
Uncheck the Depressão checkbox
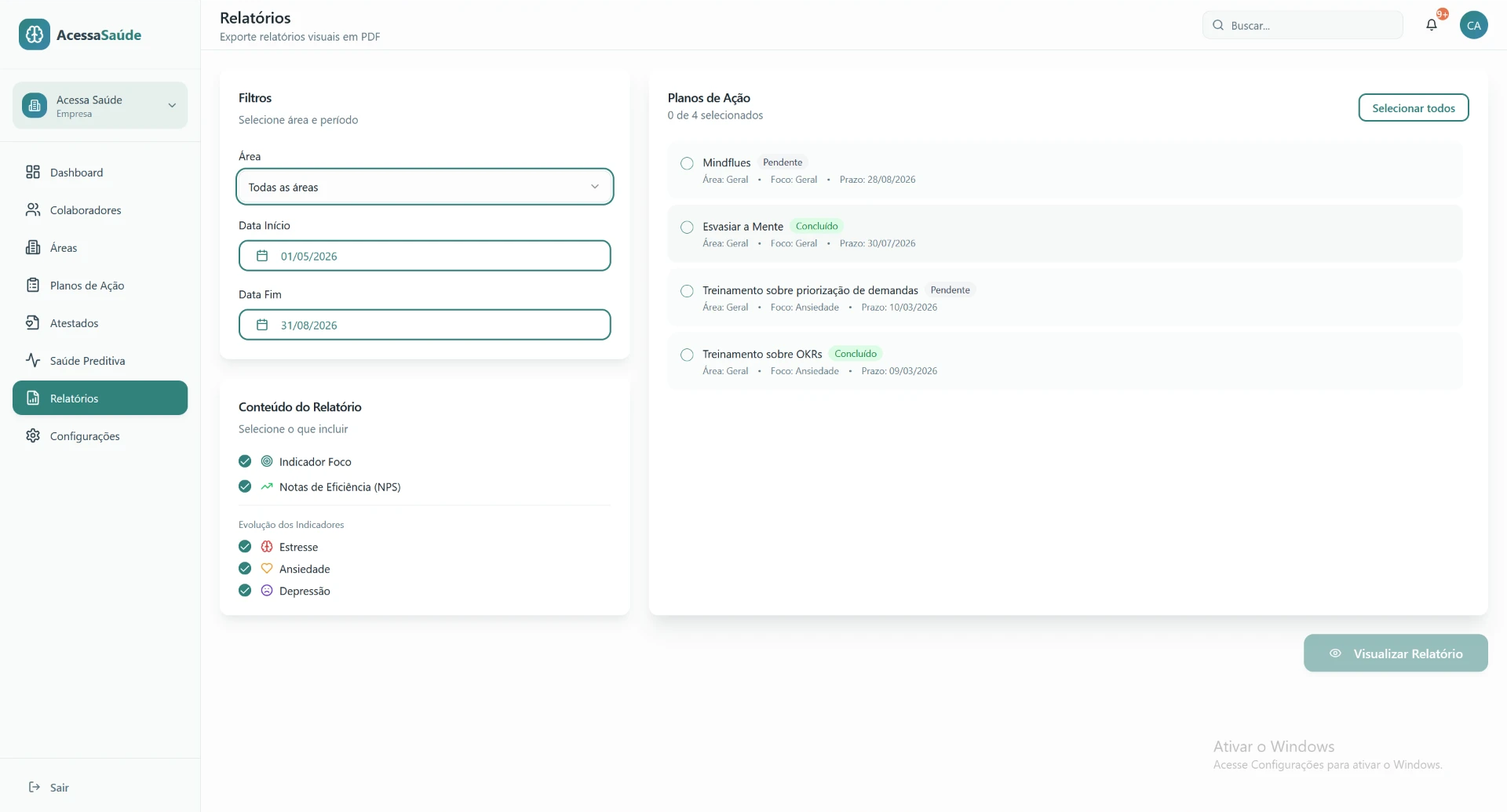pos(245,591)
